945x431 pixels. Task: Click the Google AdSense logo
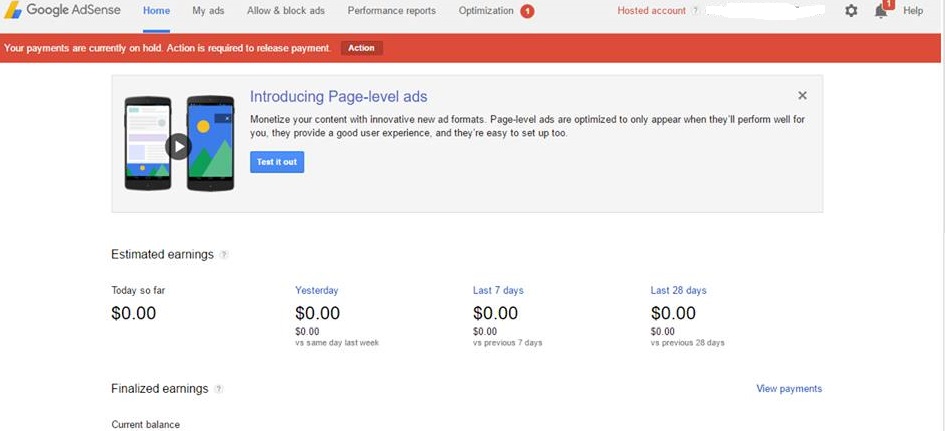point(63,10)
